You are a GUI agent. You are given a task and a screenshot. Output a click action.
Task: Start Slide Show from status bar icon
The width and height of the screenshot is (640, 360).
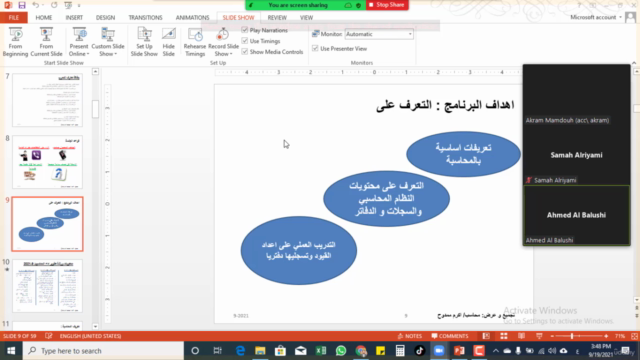539,336
